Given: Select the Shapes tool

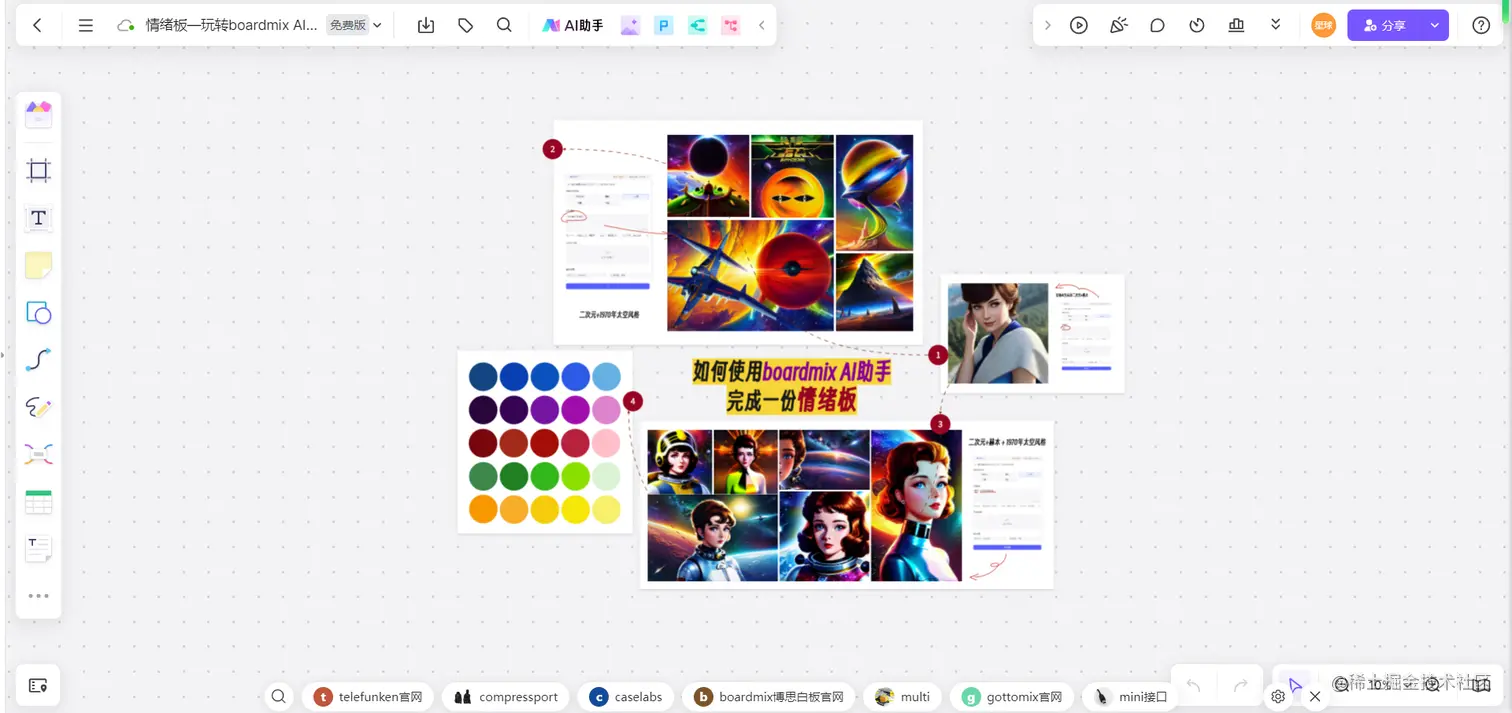Looking at the screenshot, I should (38, 313).
